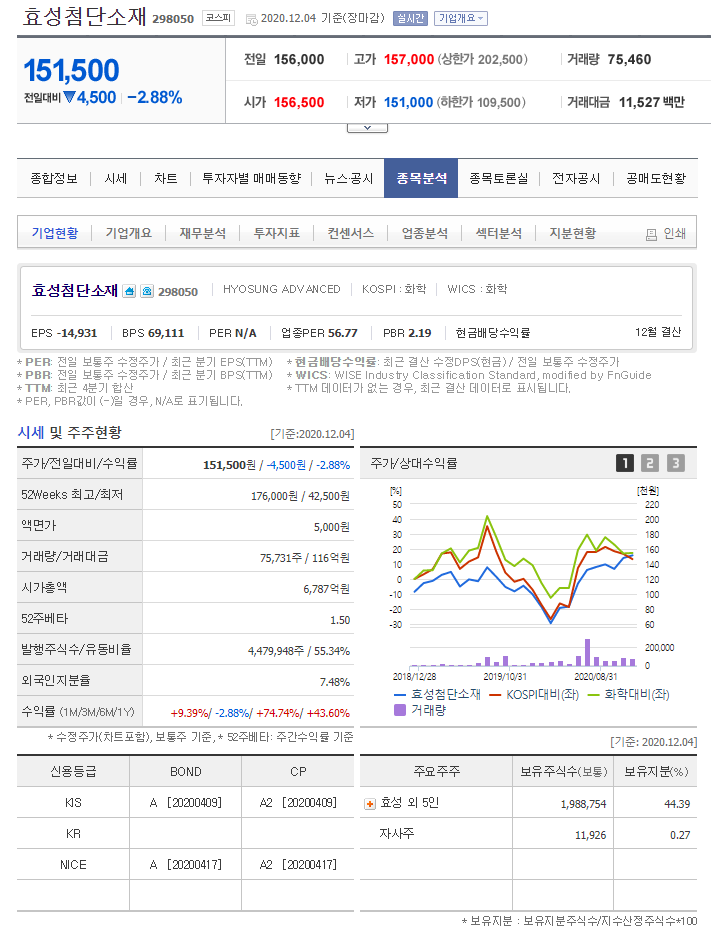Select the 투자지표 sub-tab
This screenshot has height=932, width=711.
(x=276, y=233)
